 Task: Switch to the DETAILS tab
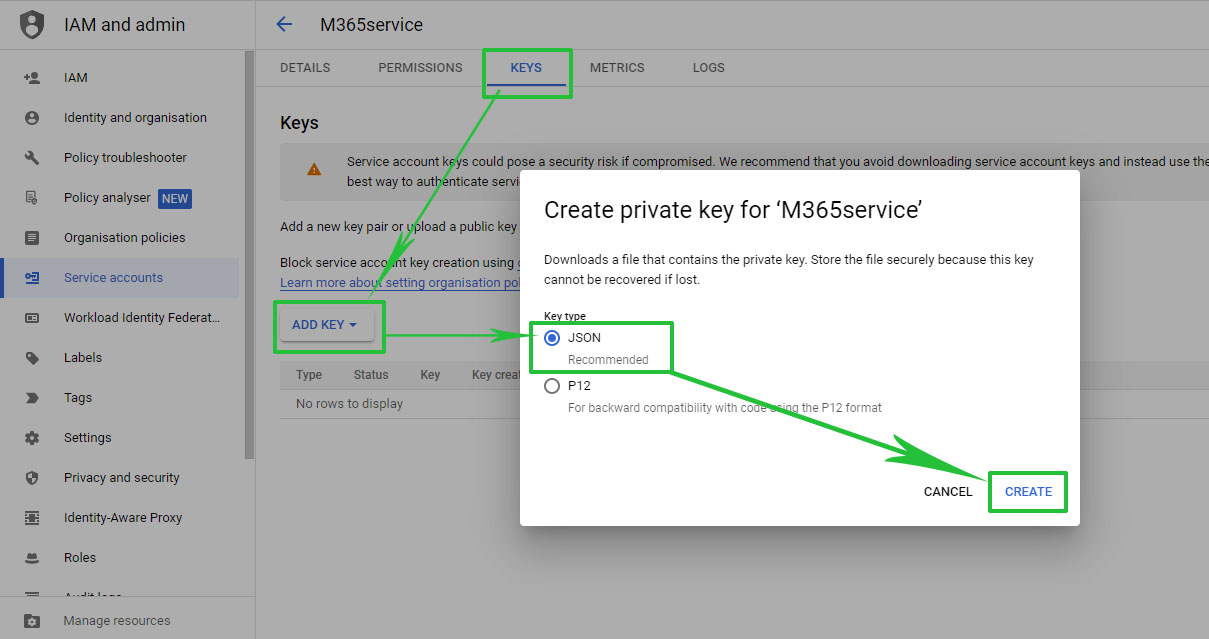click(x=305, y=68)
